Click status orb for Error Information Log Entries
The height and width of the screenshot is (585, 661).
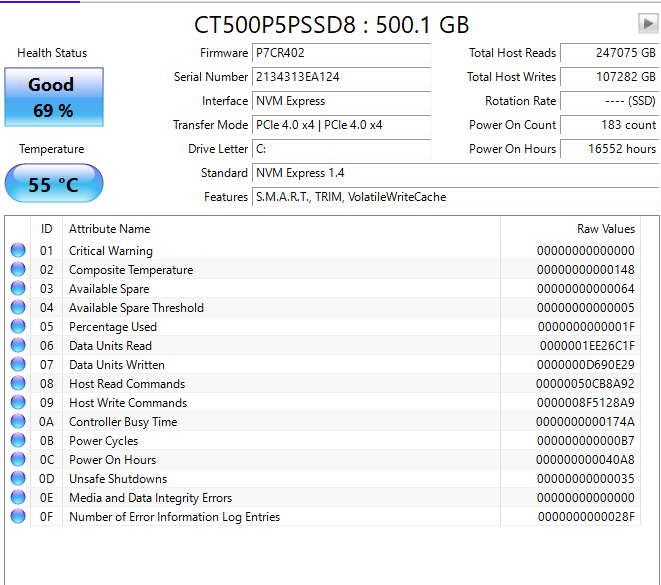[x=18, y=516]
